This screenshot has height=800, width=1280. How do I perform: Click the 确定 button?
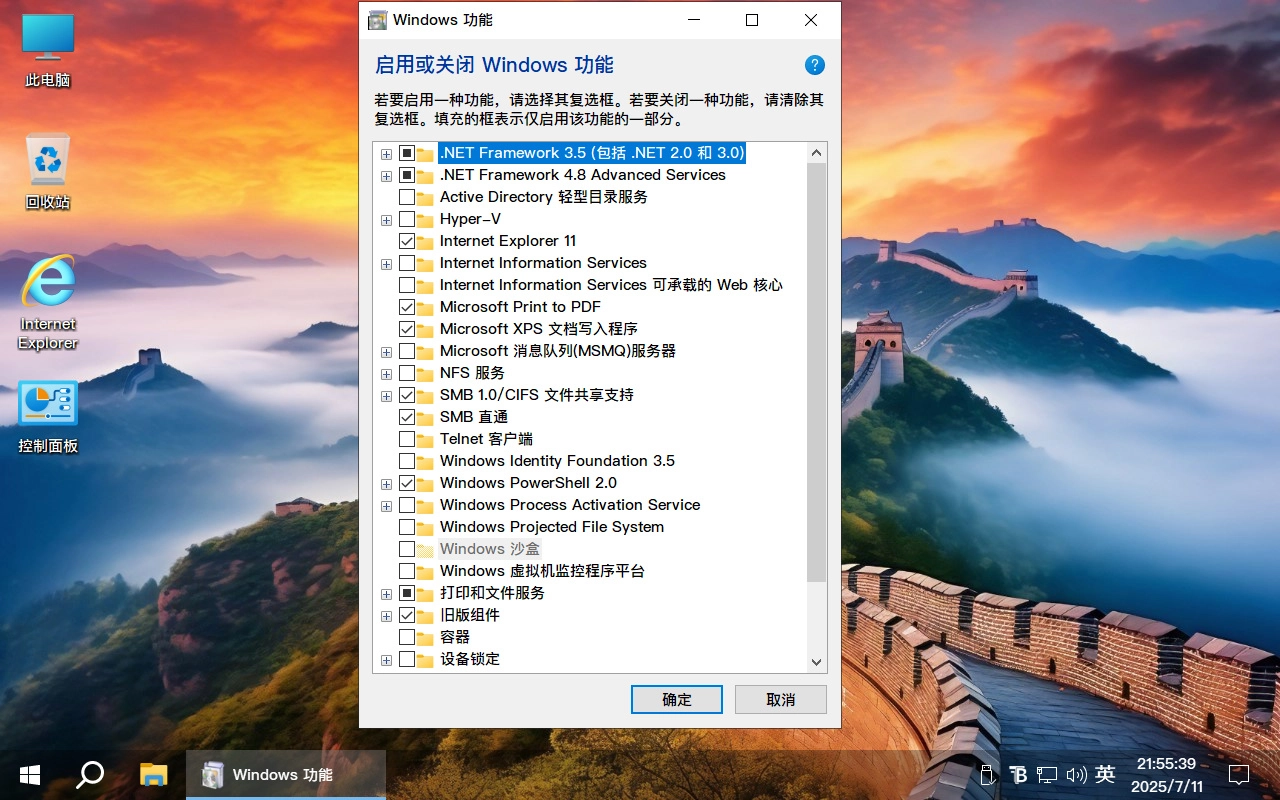coord(676,699)
